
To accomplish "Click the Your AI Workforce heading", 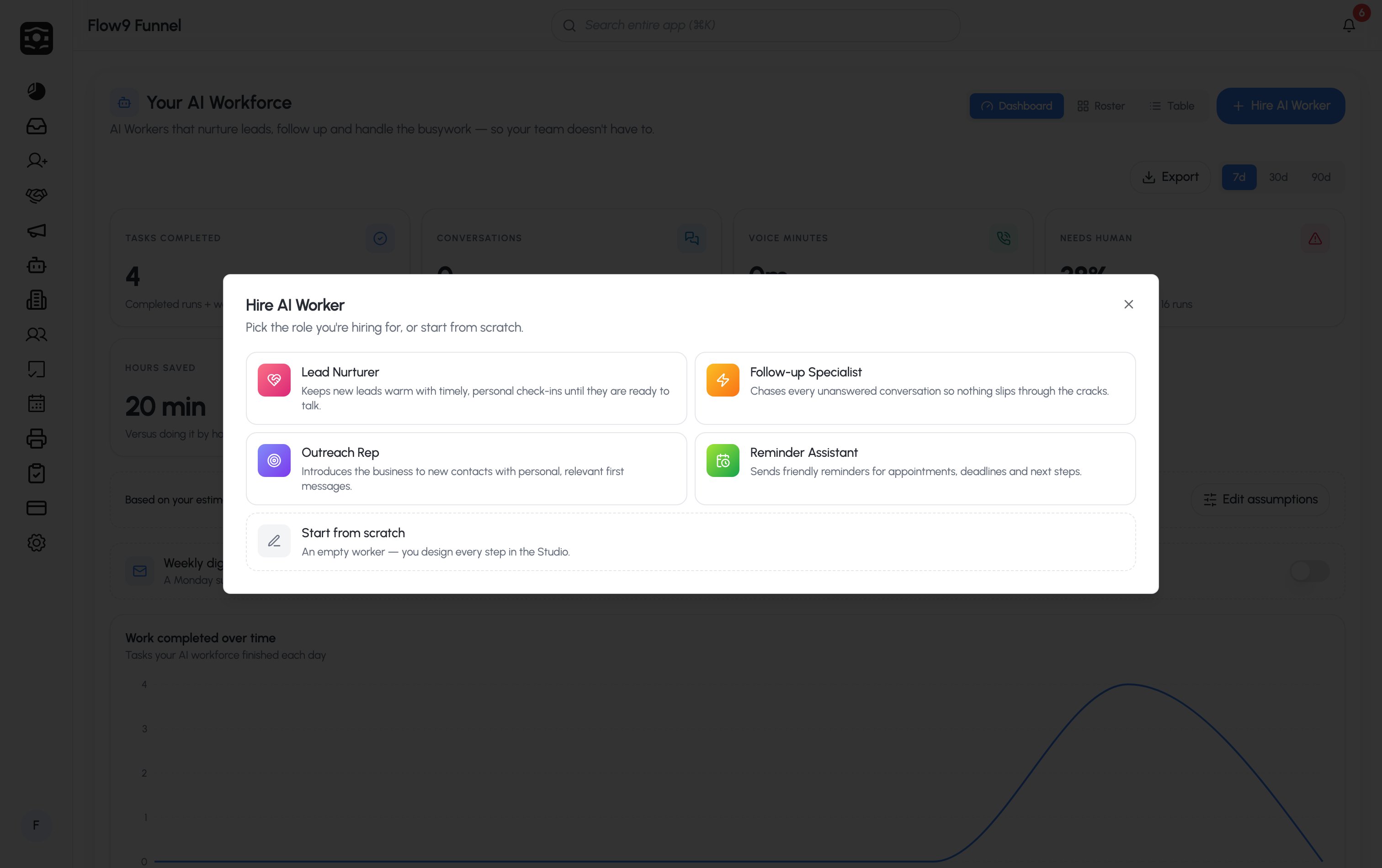I will (x=218, y=103).
